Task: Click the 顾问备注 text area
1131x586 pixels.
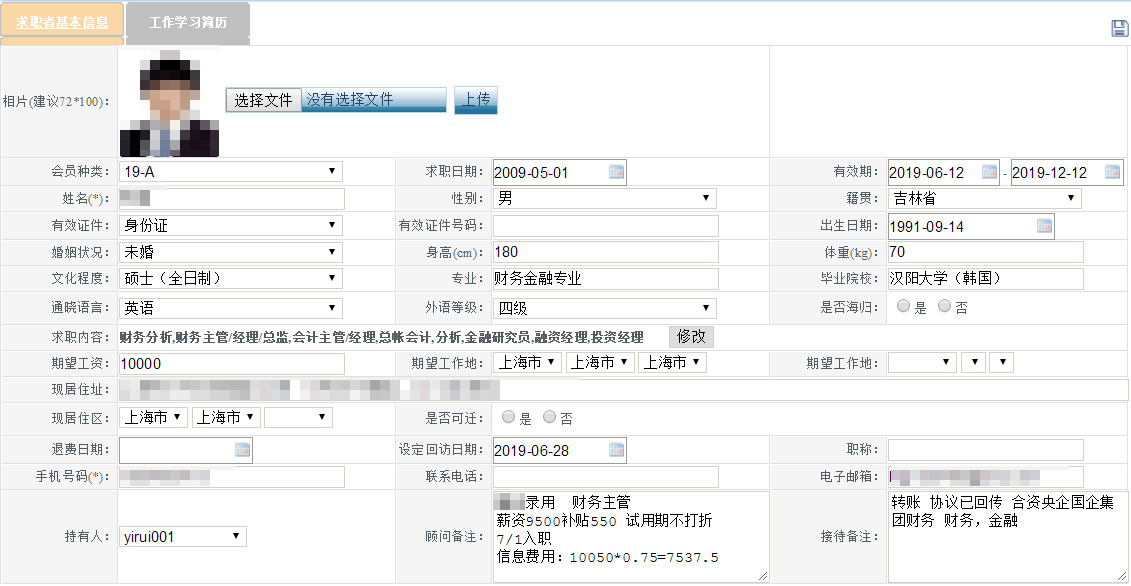Action: (x=631, y=537)
